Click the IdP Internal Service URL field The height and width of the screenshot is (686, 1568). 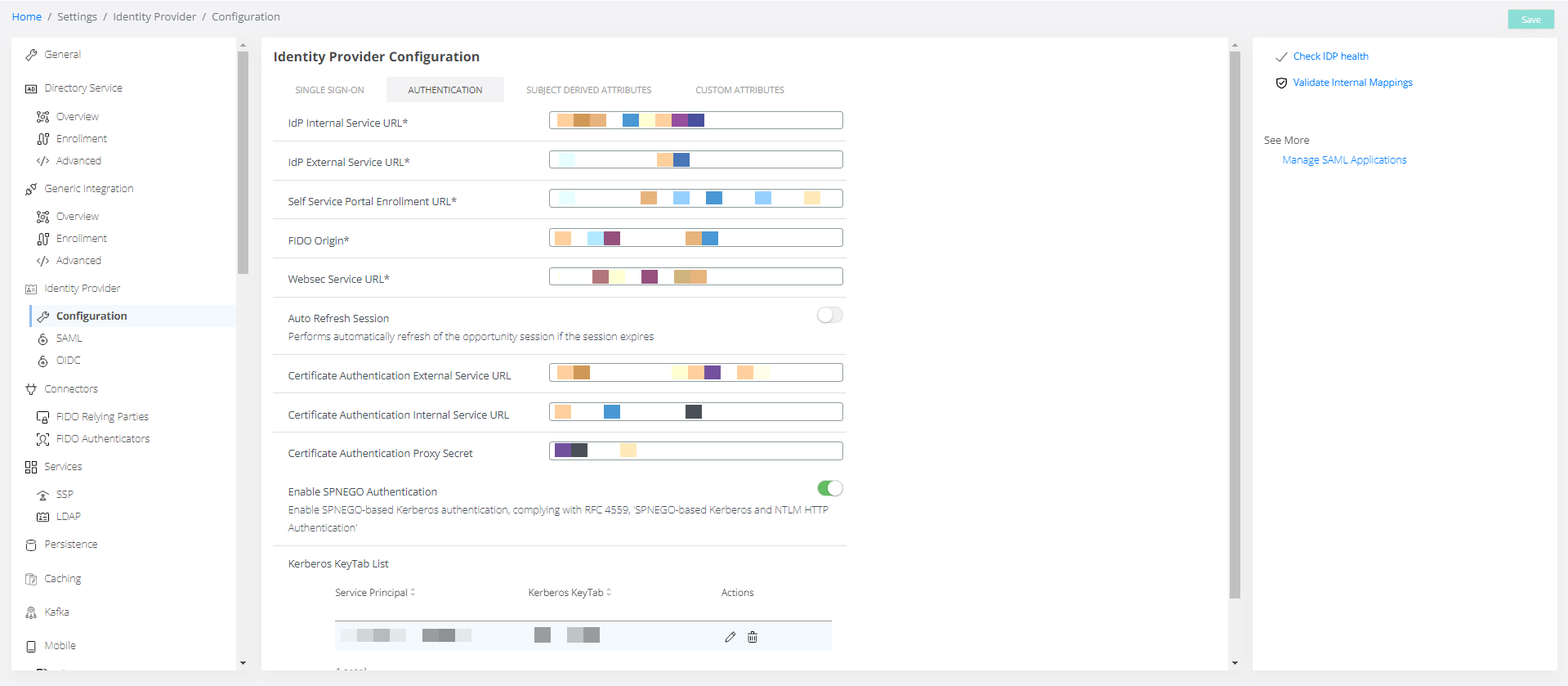(695, 121)
